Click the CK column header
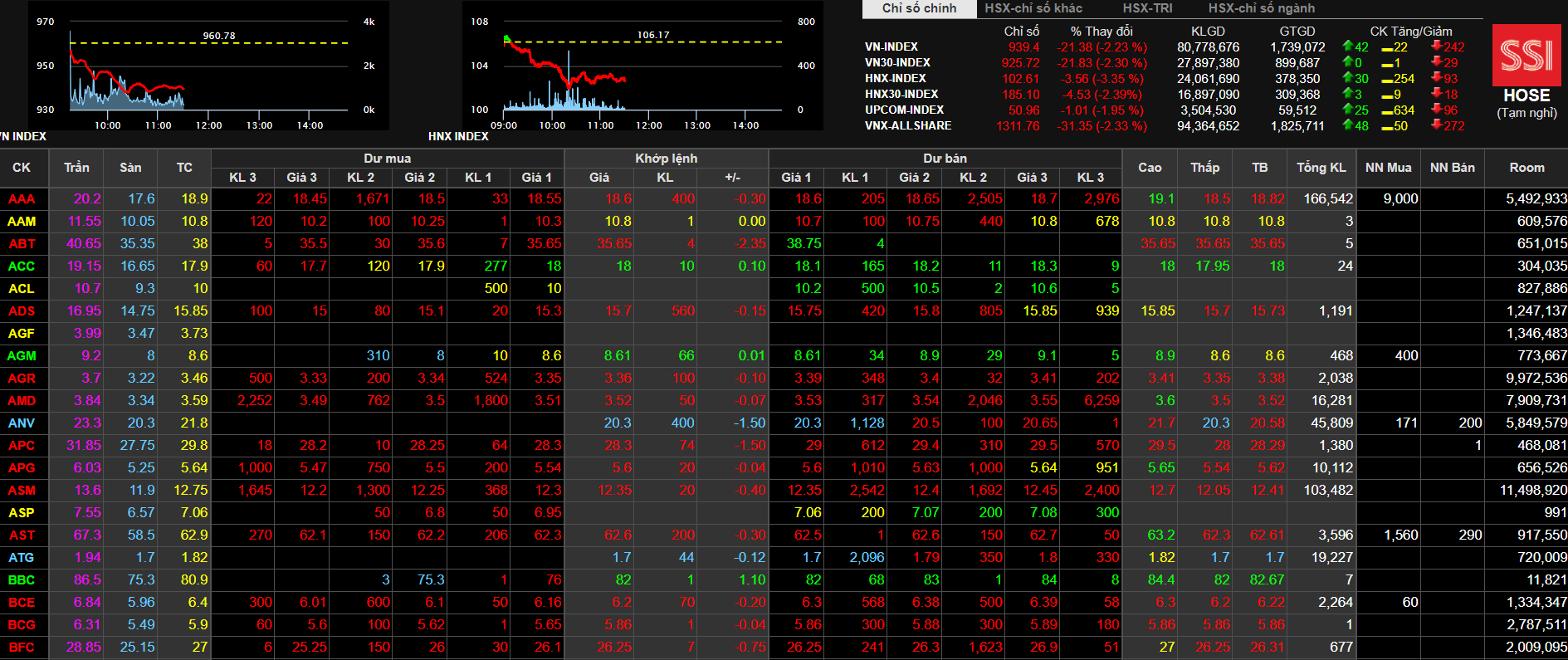1568x660 pixels. click(x=22, y=168)
